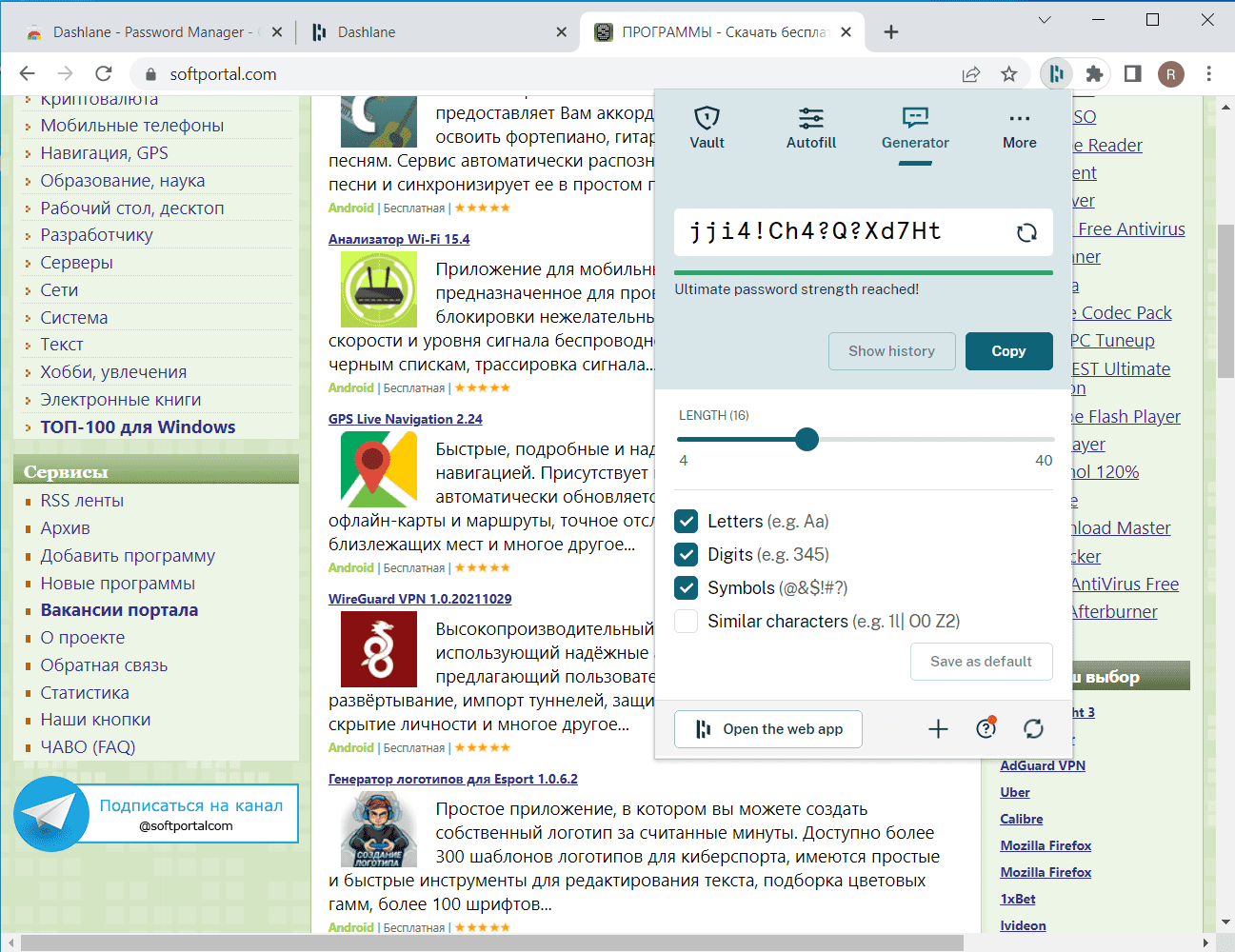1235x952 pixels.
Task: Click the plus add-new icon in Dashlane footer
Action: click(938, 729)
